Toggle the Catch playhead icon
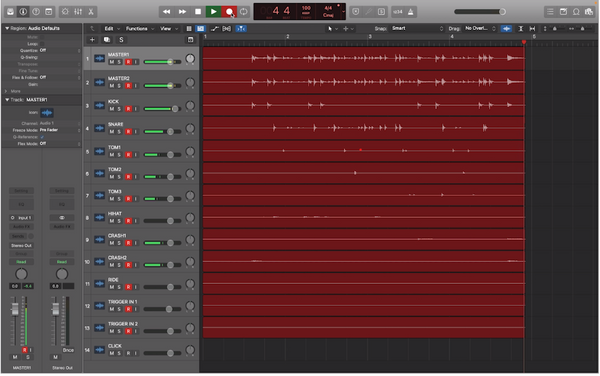This screenshot has height=376, width=600. coord(241,29)
